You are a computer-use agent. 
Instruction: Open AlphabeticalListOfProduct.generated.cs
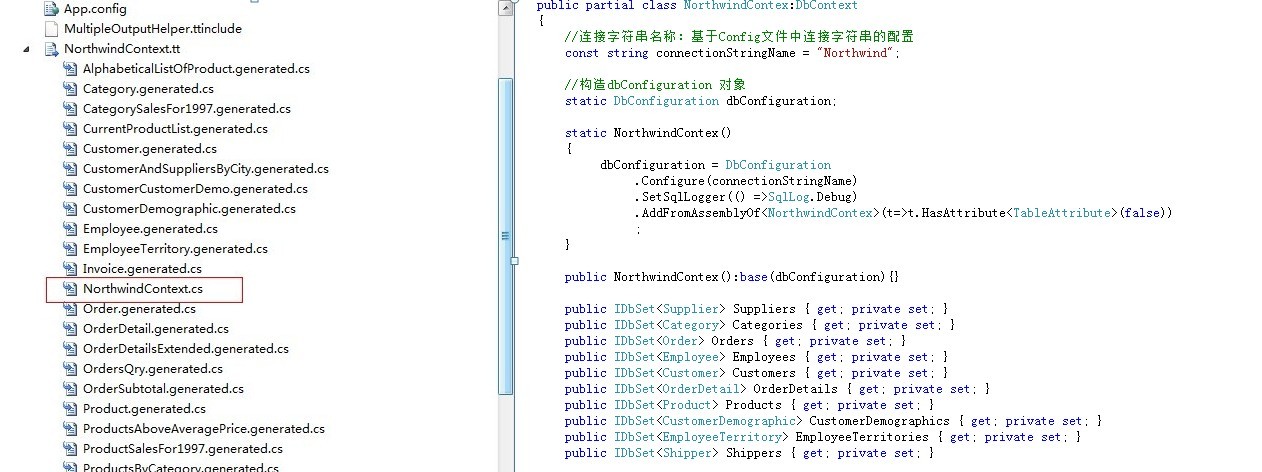coord(196,69)
